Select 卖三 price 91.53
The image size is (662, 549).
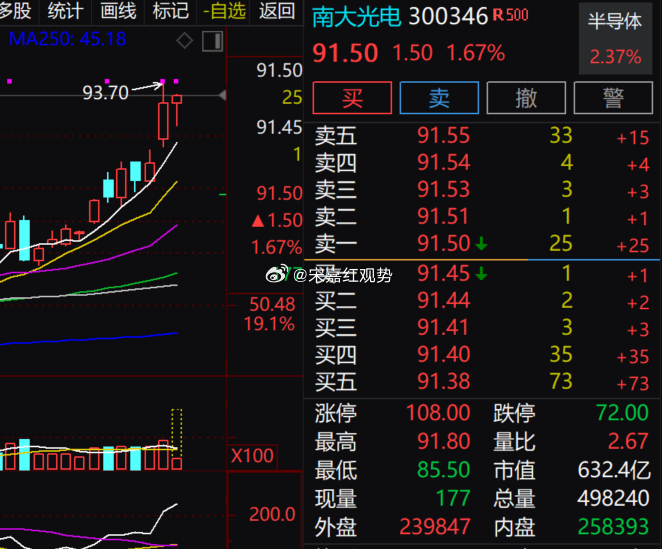coord(443,190)
